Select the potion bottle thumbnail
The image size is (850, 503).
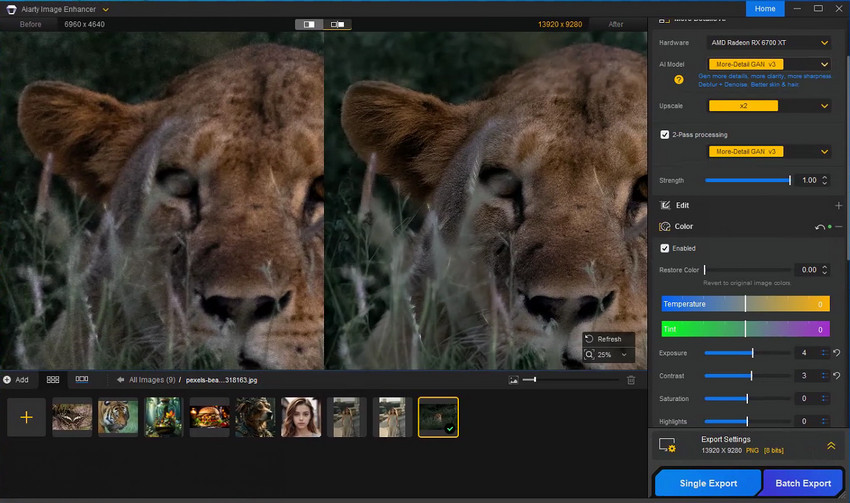point(164,417)
